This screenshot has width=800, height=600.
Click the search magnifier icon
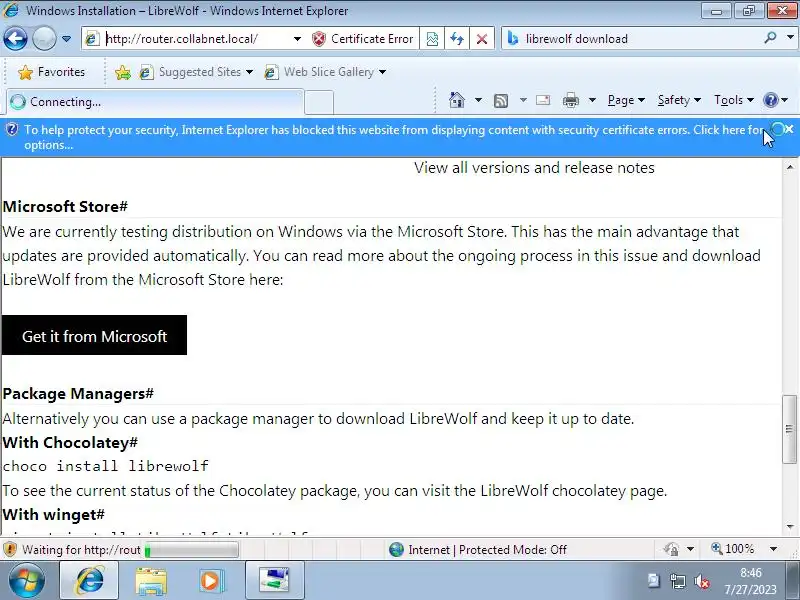pos(770,38)
